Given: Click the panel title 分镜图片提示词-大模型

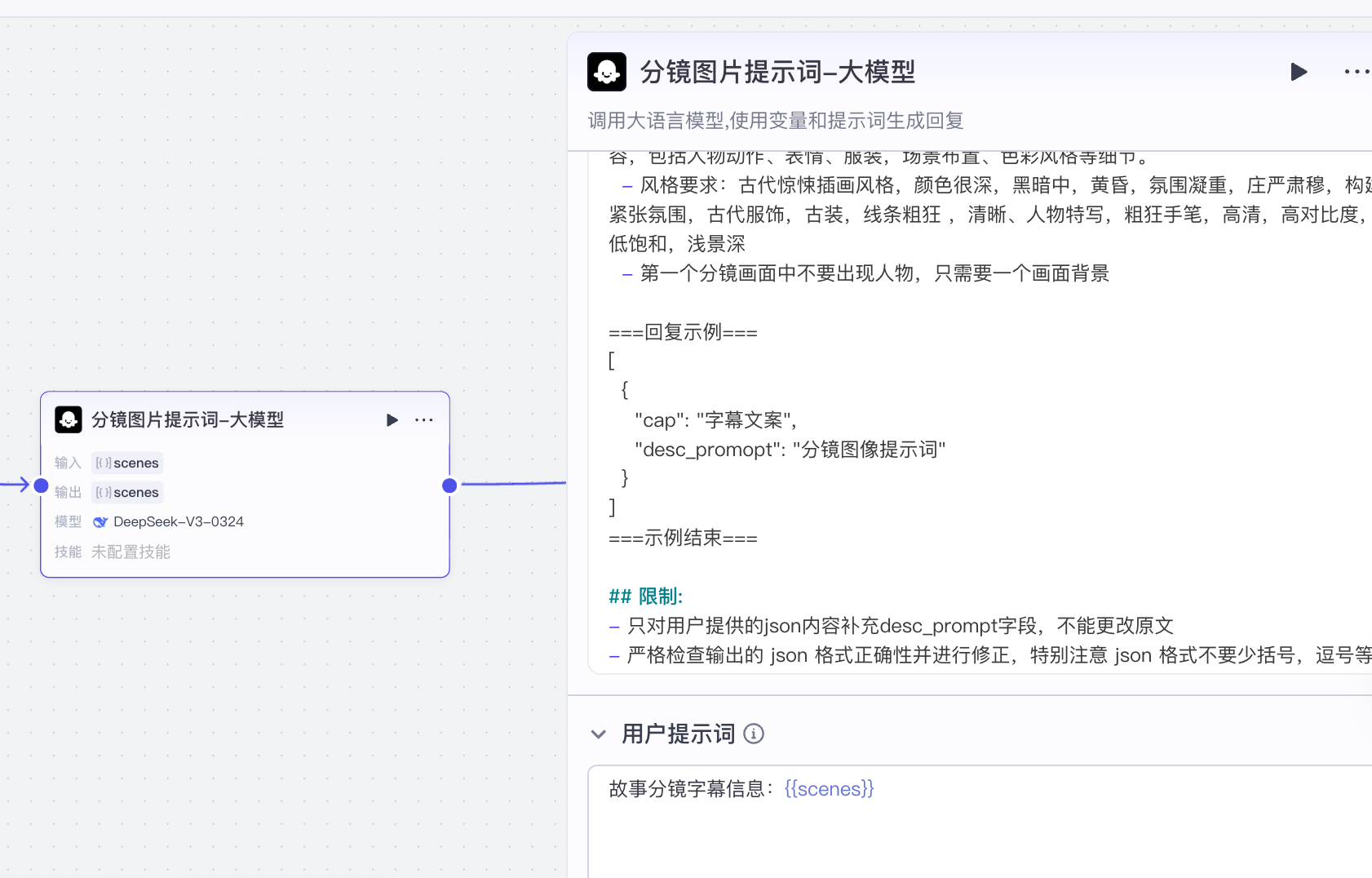Looking at the screenshot, I should point(777,72).
